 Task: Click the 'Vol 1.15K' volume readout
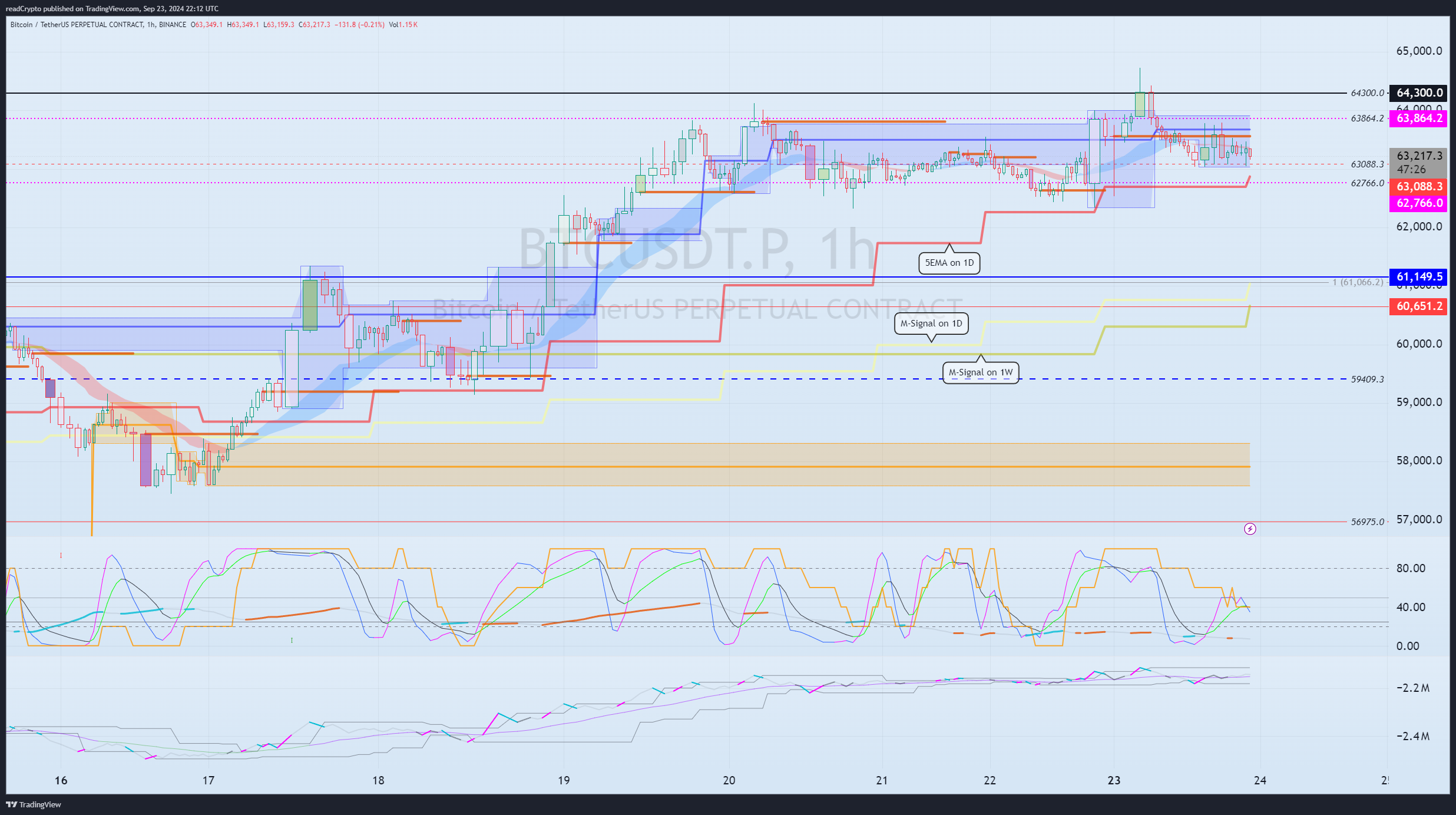click(x=403, y=25)
